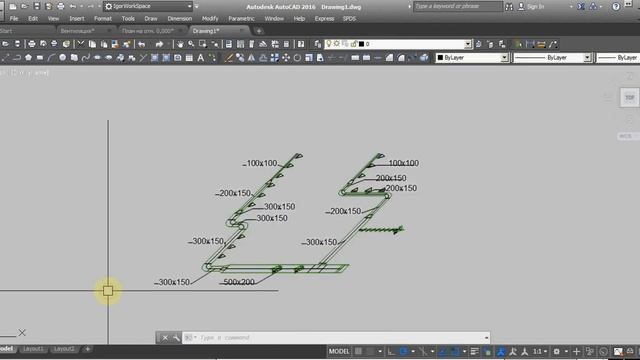The image size is (640, 360).
Task: Open the 1:1 annotation scale dropdown
Action: 540,351
